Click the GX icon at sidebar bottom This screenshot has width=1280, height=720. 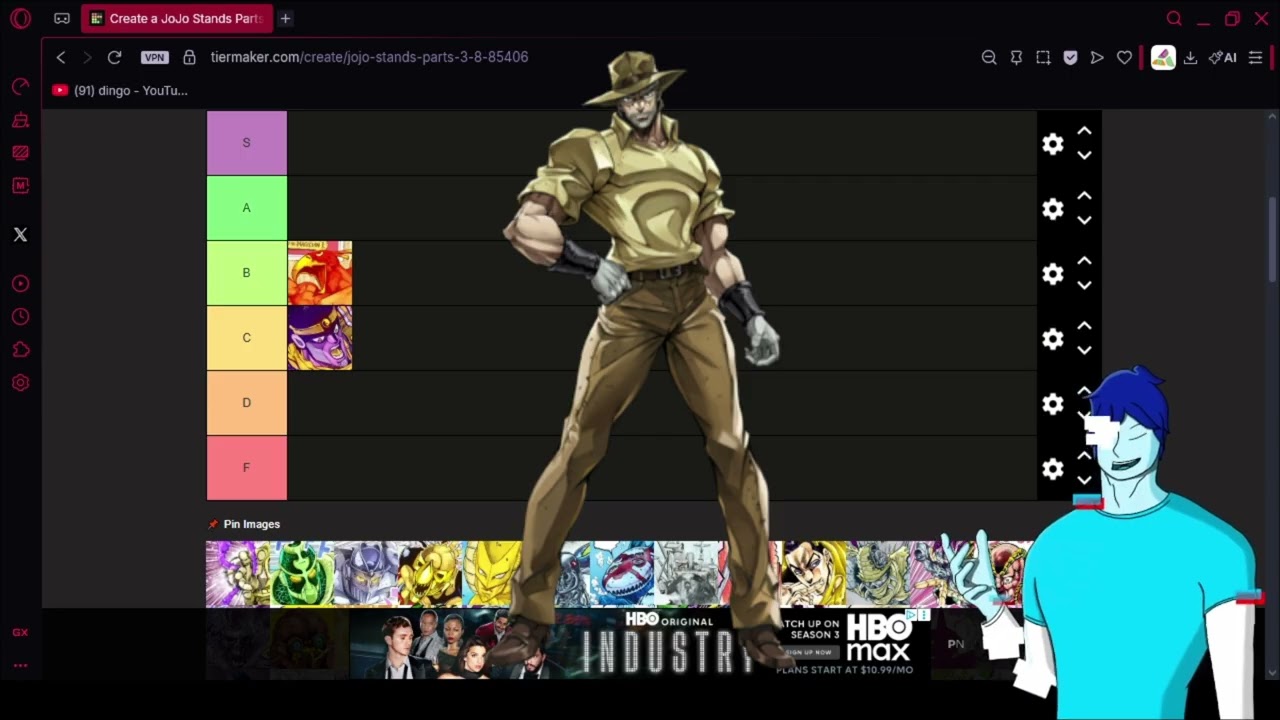pos(20,632)
